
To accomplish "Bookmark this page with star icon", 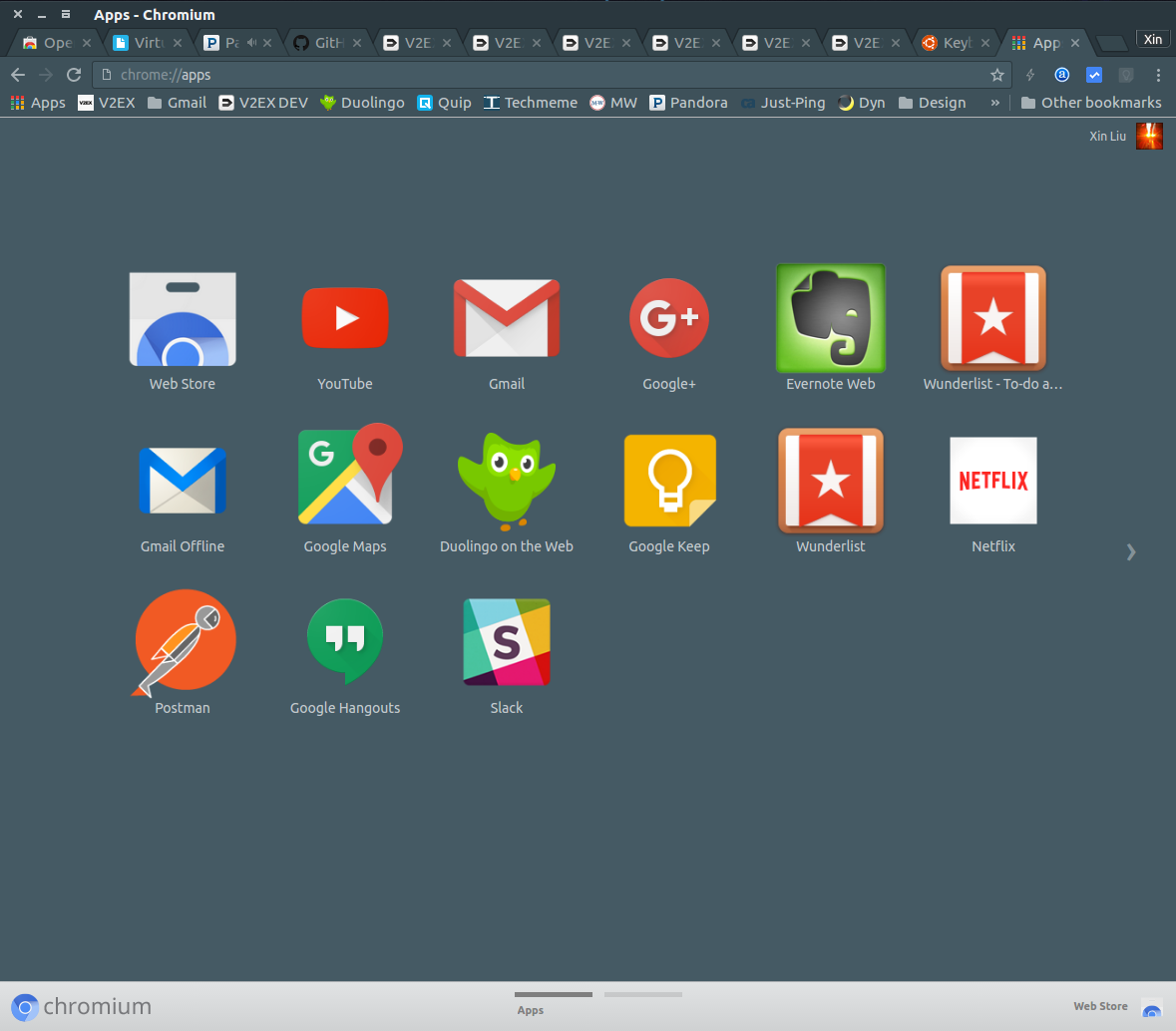I will (996, 75).
